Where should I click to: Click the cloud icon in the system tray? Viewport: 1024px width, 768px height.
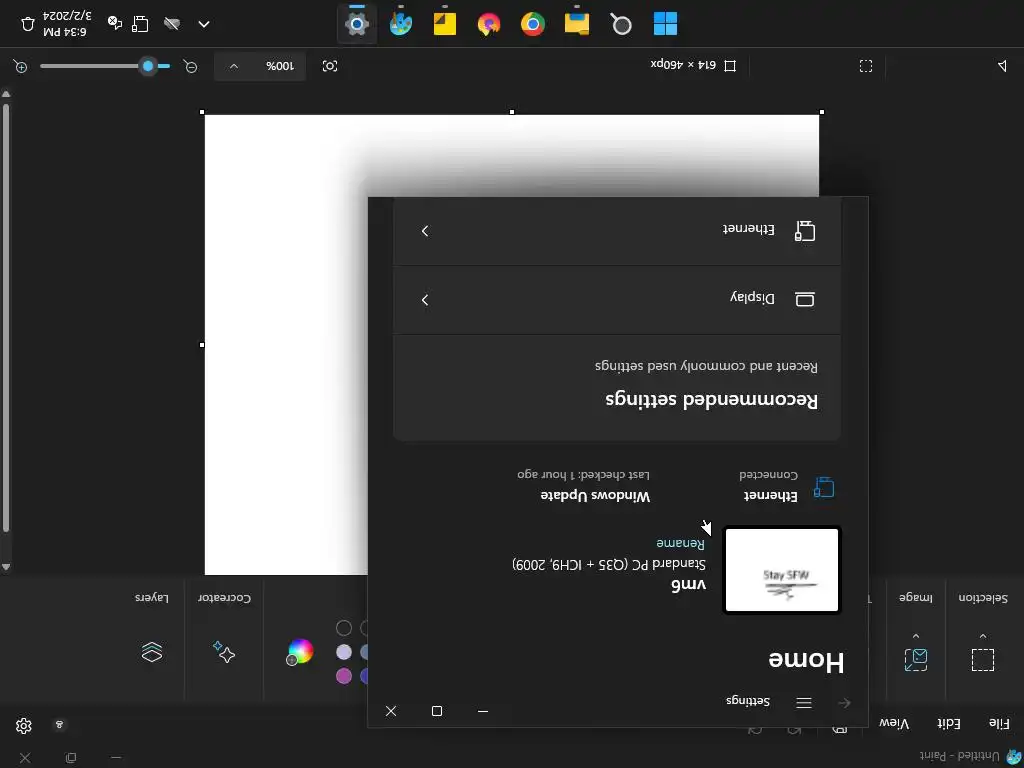(x=172, y=24)
